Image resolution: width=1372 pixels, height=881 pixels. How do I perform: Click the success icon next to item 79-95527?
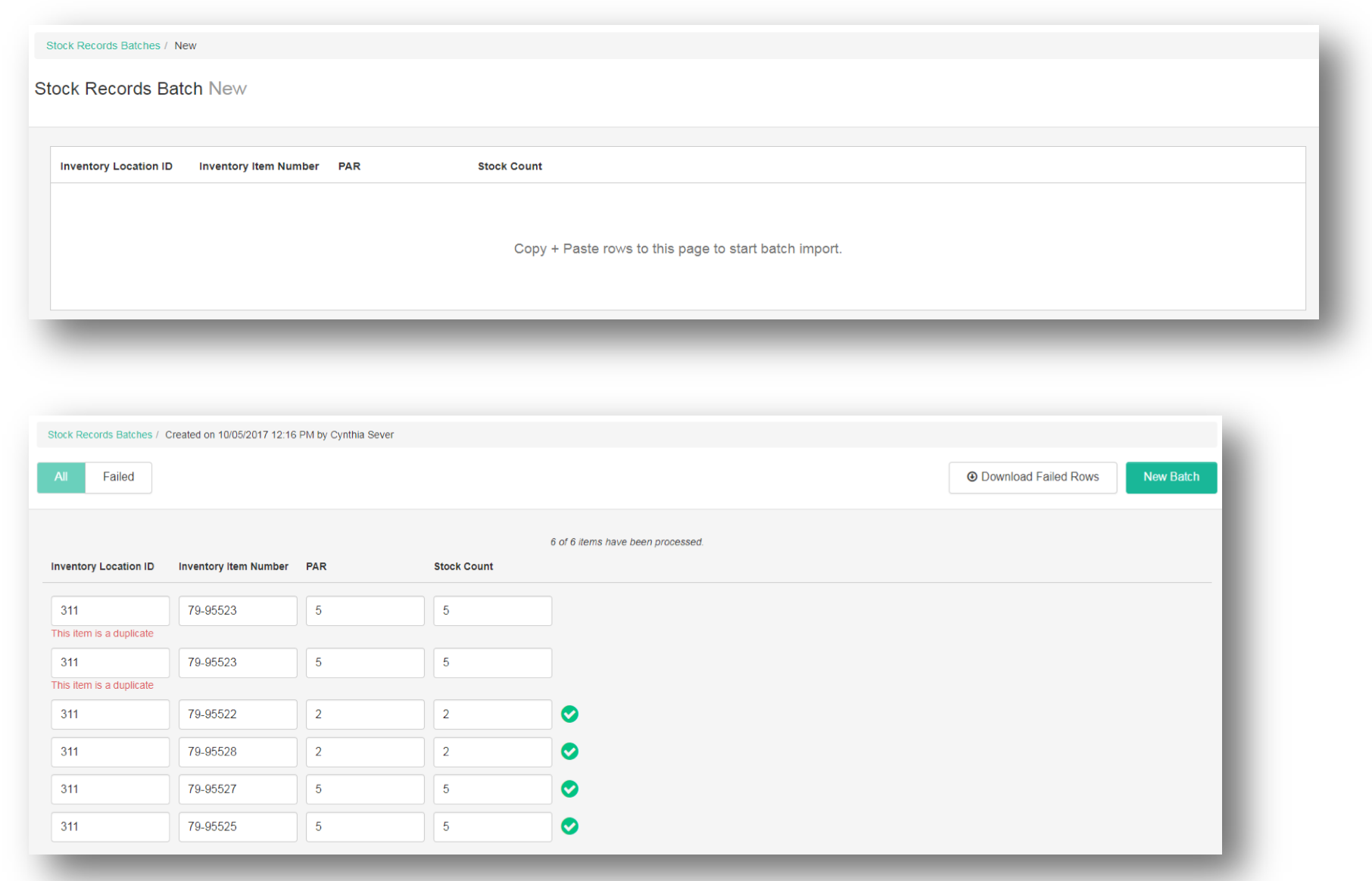(x=569, y=789)
